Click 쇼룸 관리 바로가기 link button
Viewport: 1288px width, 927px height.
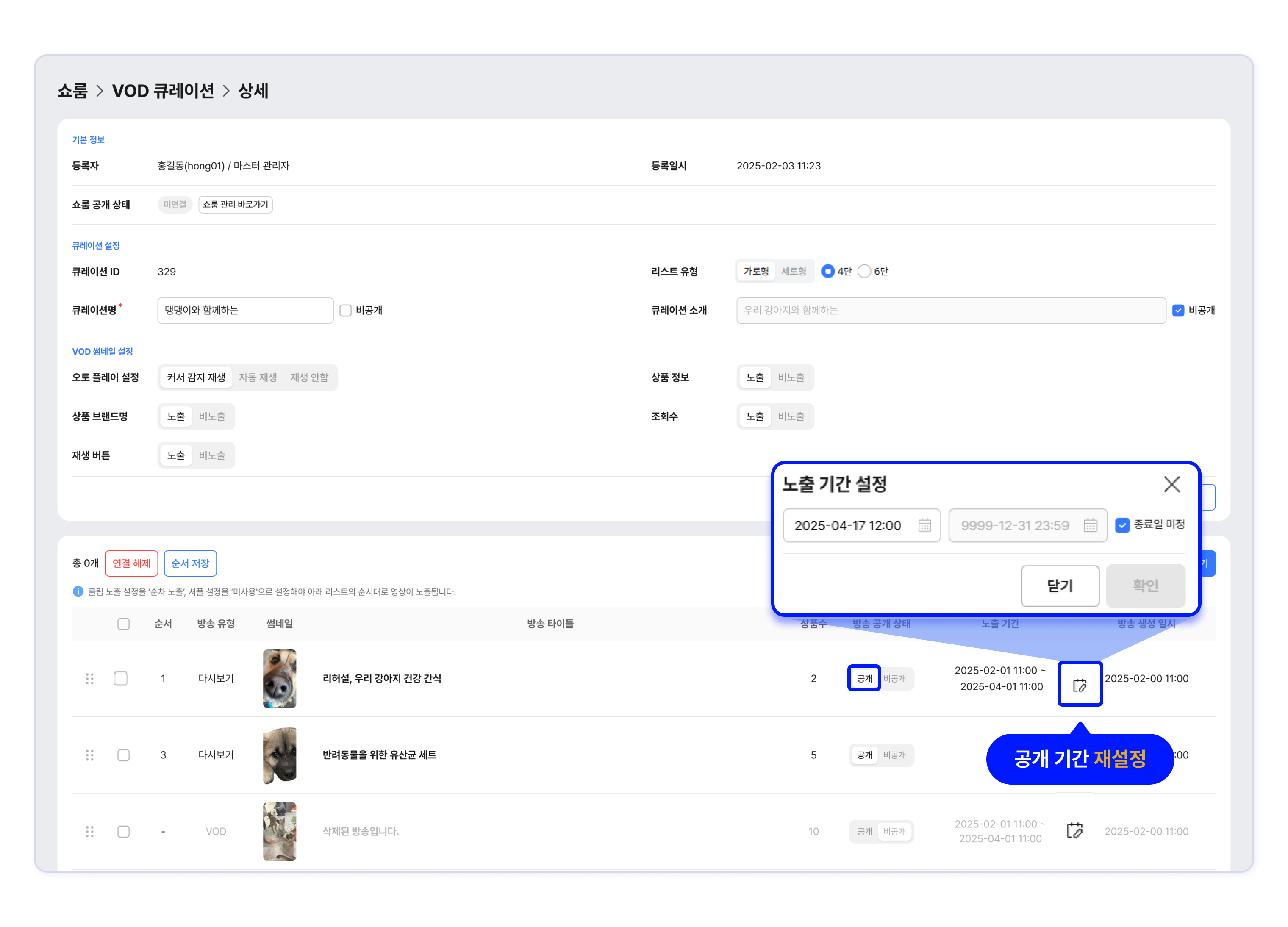tap(235, 205)
